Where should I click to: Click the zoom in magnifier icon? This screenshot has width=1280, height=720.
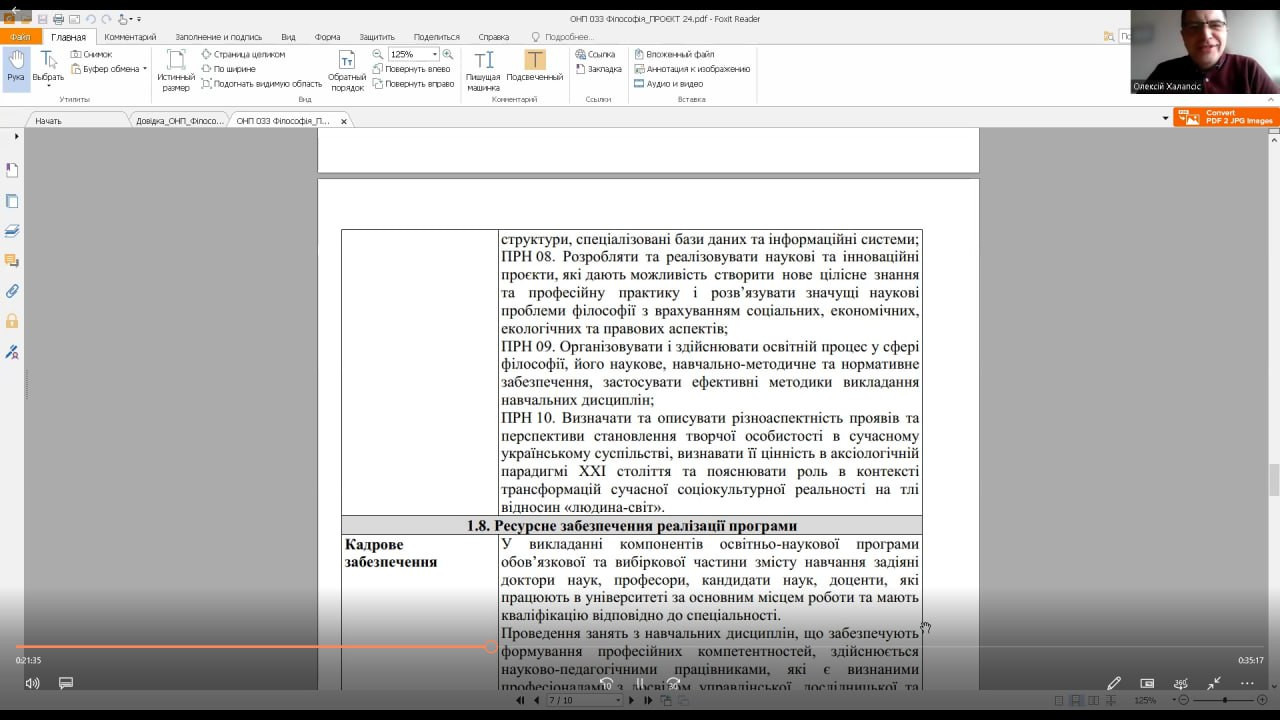[x=448, y=54]
